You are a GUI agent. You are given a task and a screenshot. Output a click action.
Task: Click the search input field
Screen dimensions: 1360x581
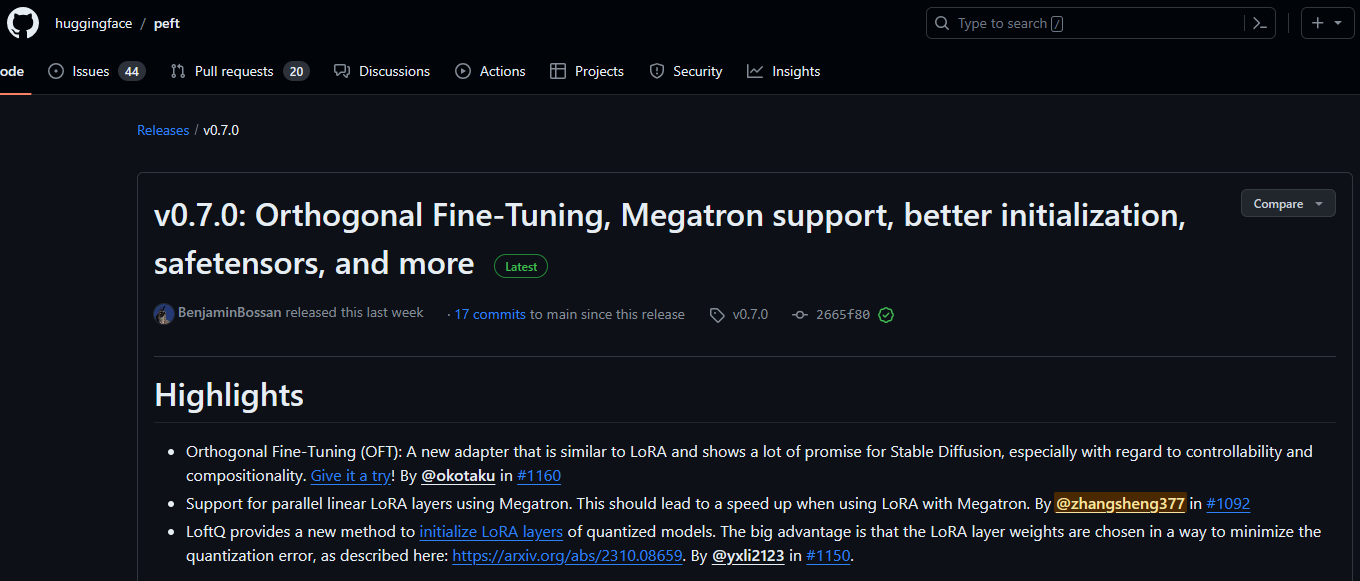pos(1101,23)
